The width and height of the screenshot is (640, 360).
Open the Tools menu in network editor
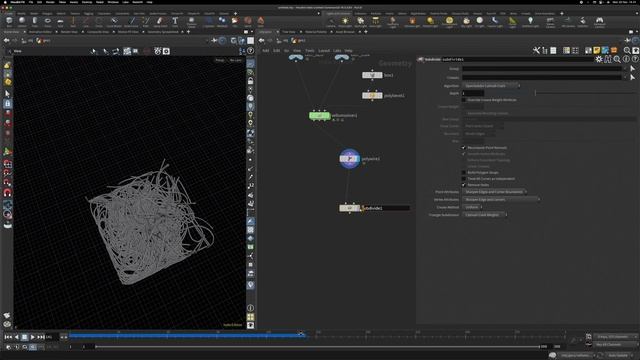(x=310, y=51)
